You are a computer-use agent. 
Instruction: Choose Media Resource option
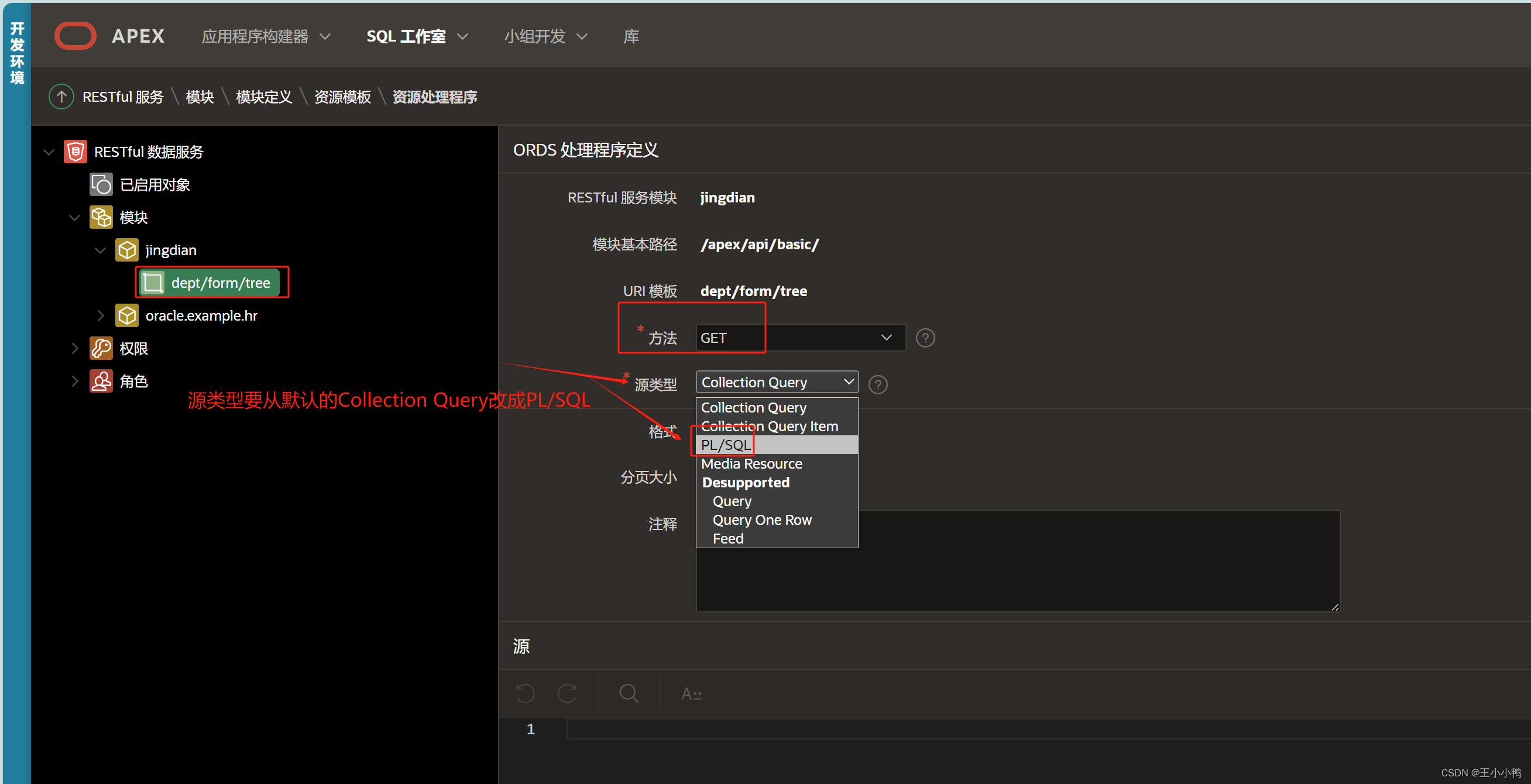[777, 464]
